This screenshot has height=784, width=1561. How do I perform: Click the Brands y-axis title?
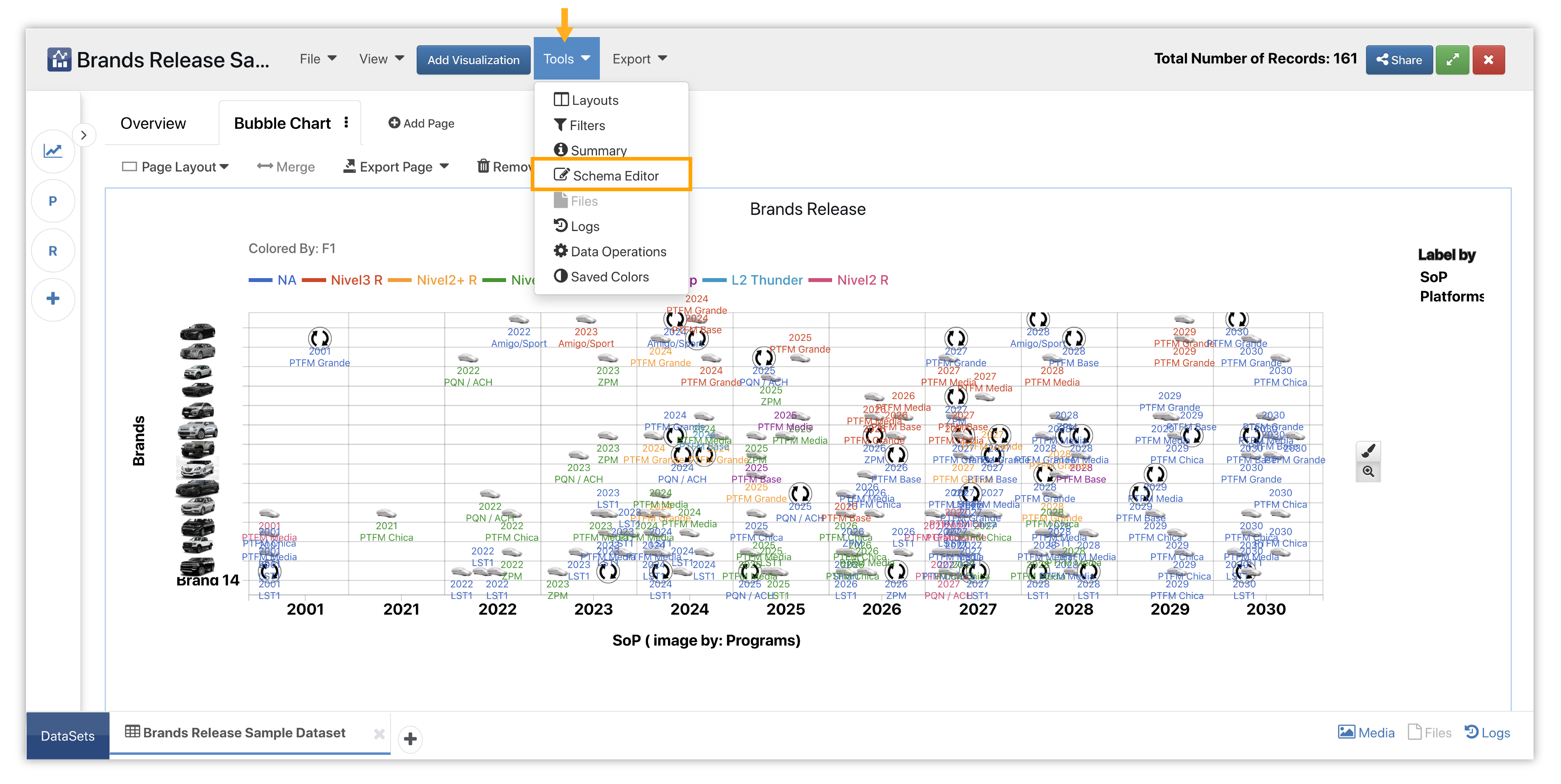tap(139, 440)
